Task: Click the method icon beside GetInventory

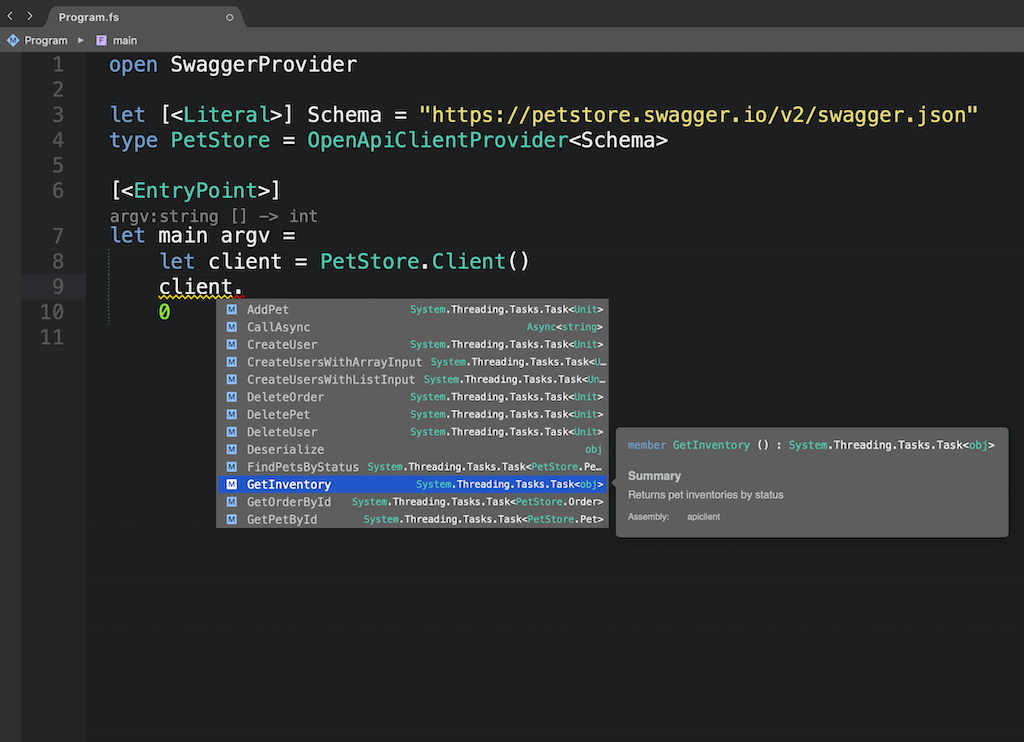Action: tap(232, 485)
